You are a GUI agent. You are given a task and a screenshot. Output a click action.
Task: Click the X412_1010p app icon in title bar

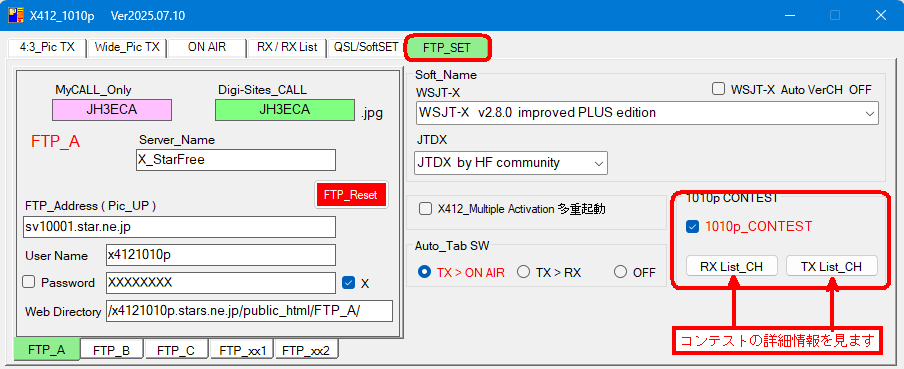coord(16,16)
